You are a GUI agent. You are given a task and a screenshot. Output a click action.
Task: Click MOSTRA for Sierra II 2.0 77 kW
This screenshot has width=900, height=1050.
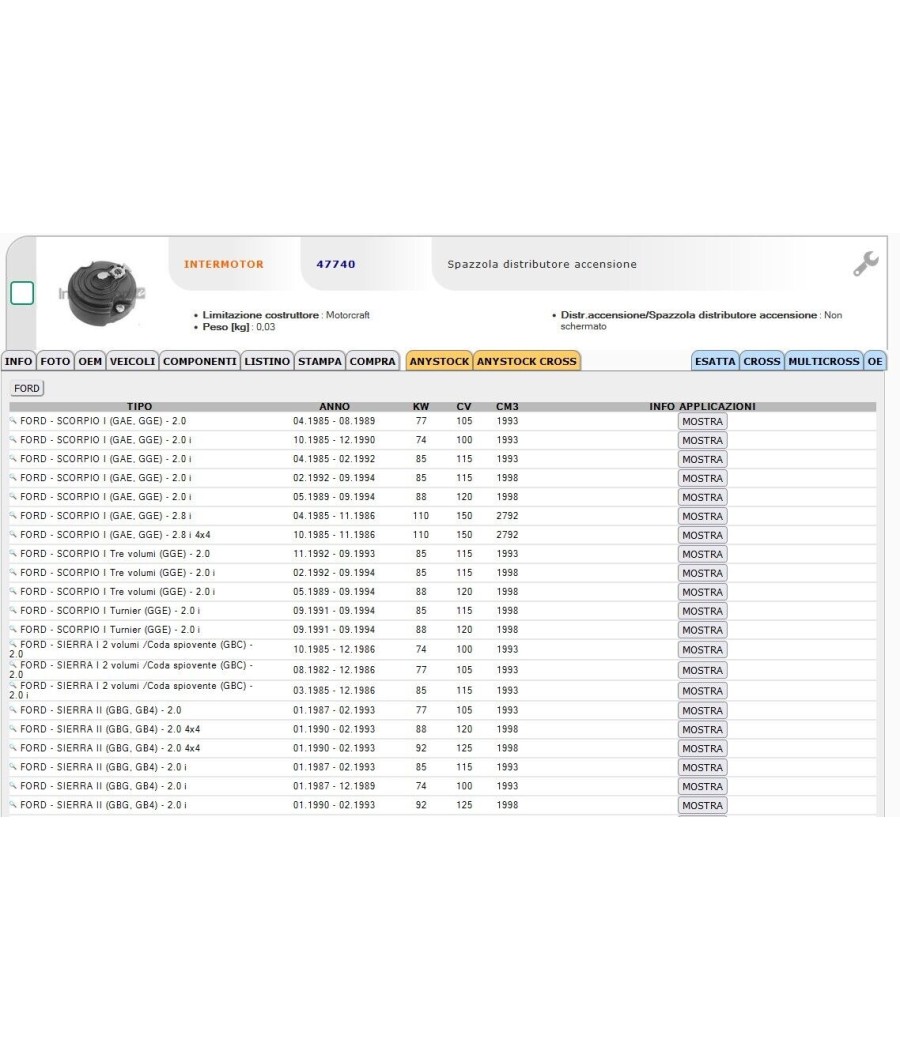tap(702, 710)
